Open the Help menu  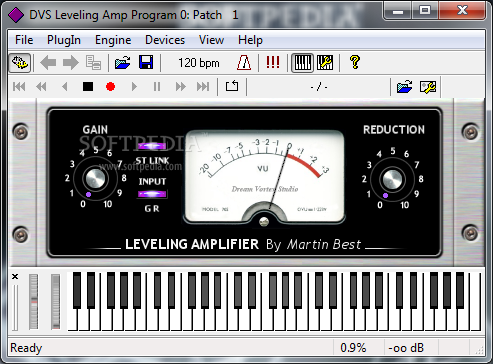(x=250, y=40)
